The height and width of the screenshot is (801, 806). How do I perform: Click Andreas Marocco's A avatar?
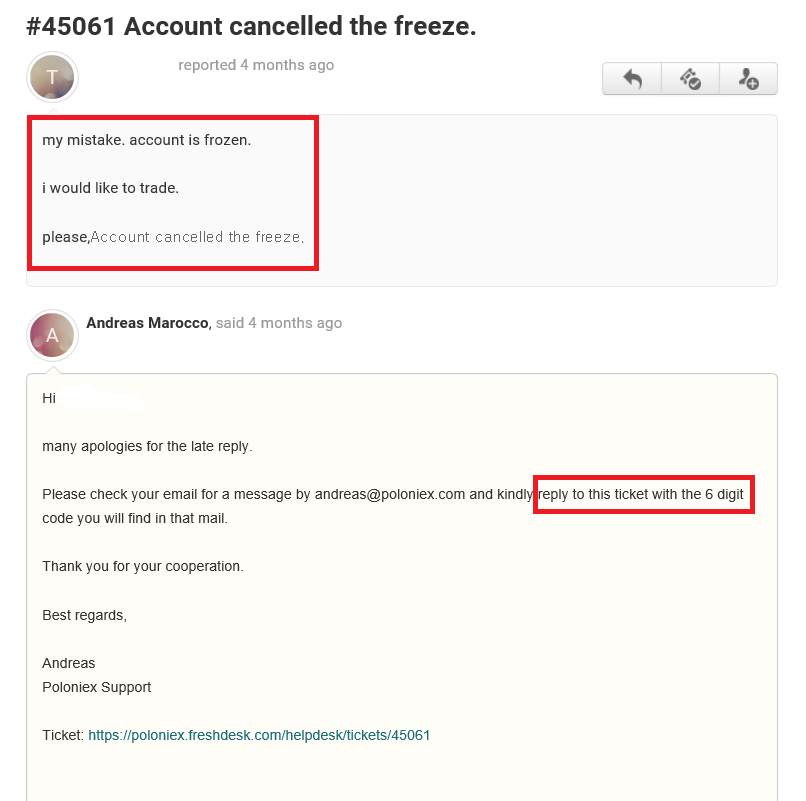(53, 335)
